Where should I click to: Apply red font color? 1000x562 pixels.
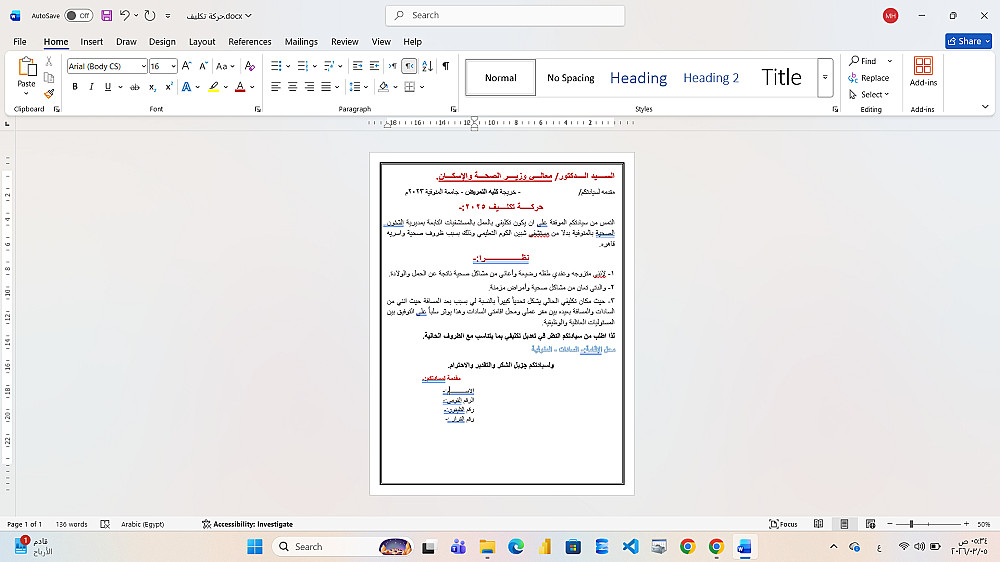point(240,87)
